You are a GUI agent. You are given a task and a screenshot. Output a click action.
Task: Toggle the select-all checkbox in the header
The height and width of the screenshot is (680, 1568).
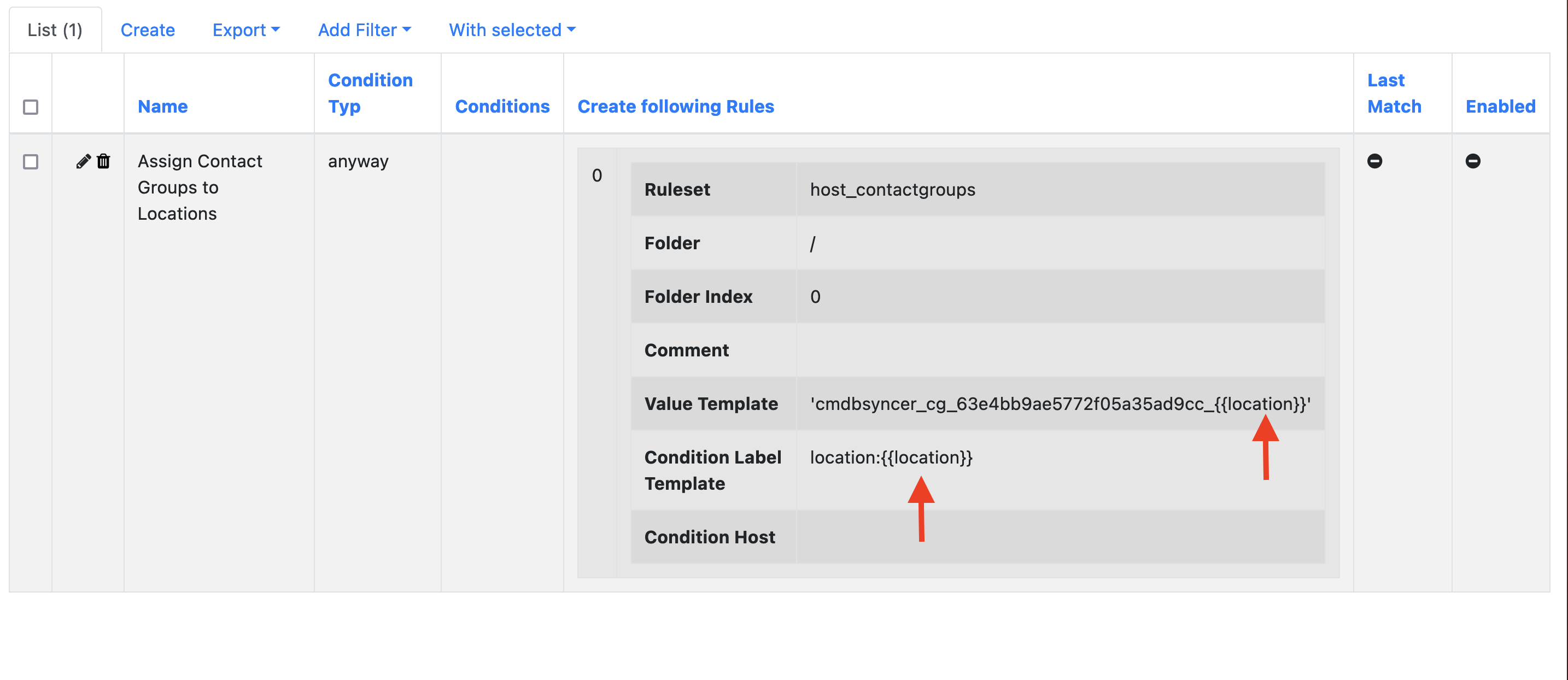(x=31, y=107)
